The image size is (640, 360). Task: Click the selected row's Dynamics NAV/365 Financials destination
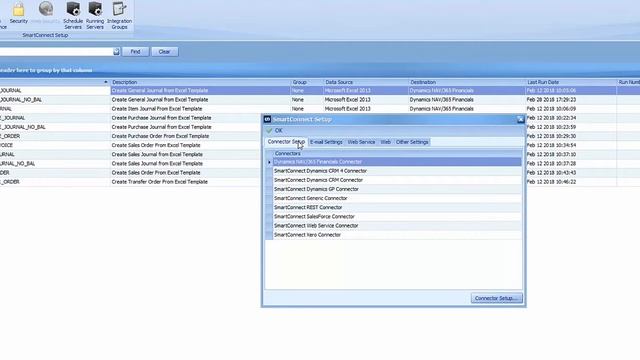point(442,91)
